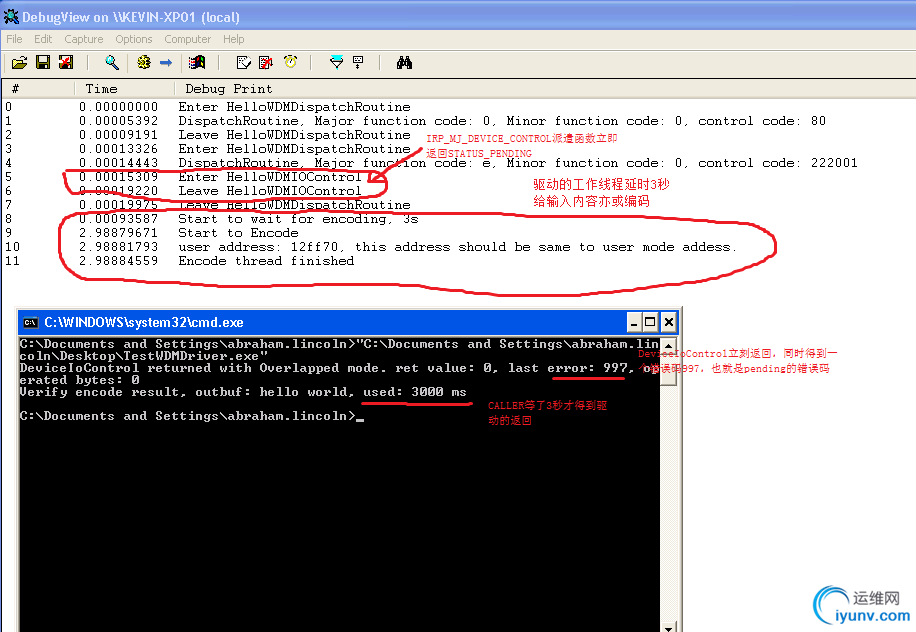
Task: Click the cmd prompt line with cursor
Action: point(192,416)
